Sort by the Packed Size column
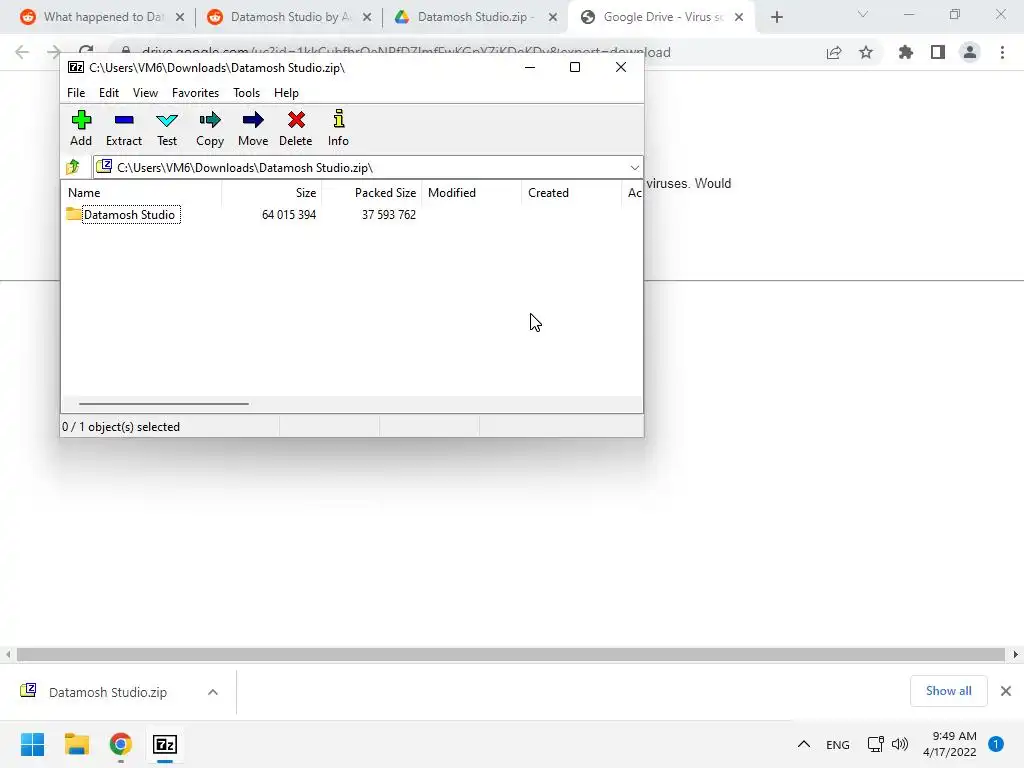This screenshot has width=1024, height=768. (372, 193)
